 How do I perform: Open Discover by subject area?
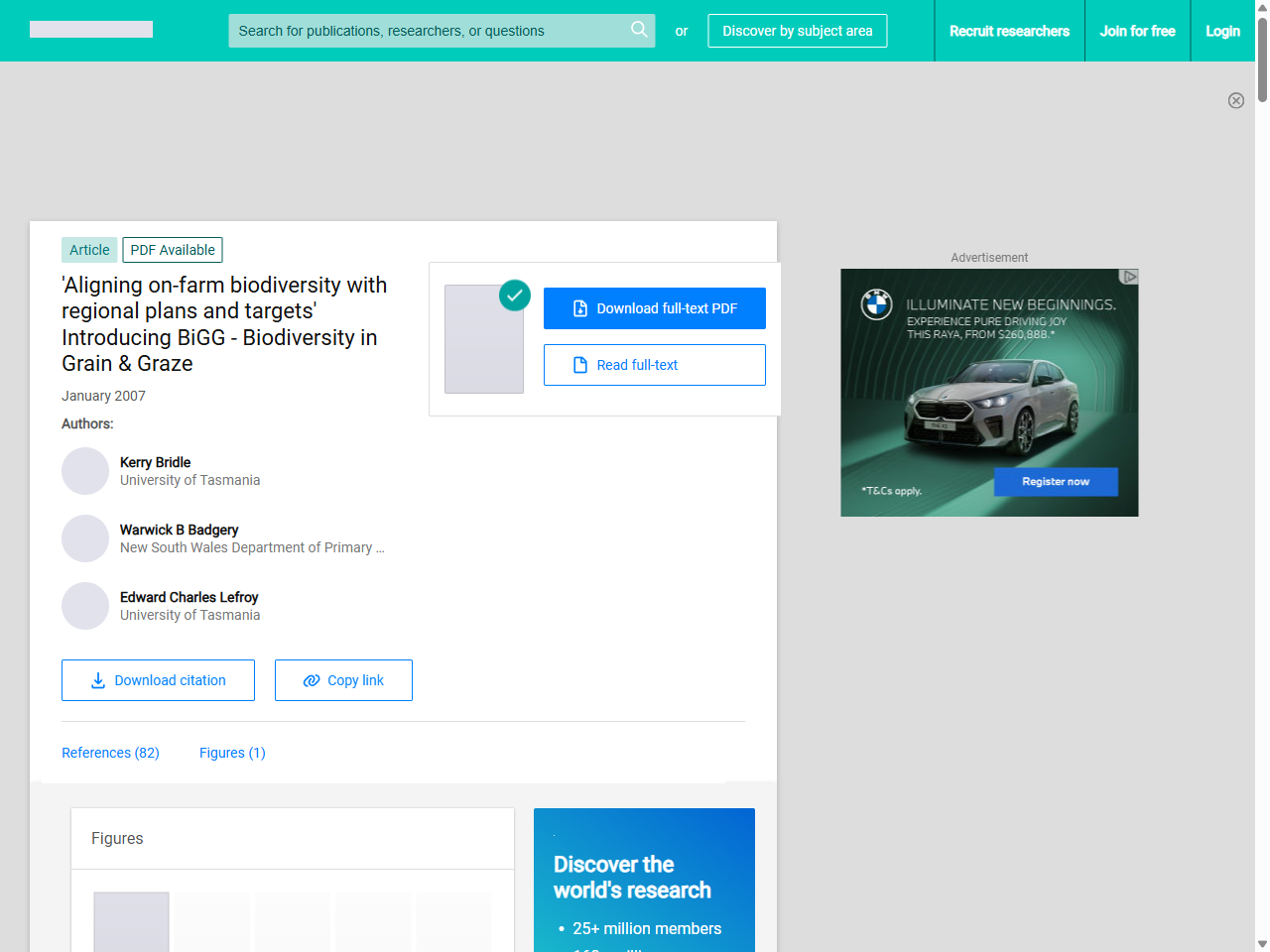(x=797, y=31)
